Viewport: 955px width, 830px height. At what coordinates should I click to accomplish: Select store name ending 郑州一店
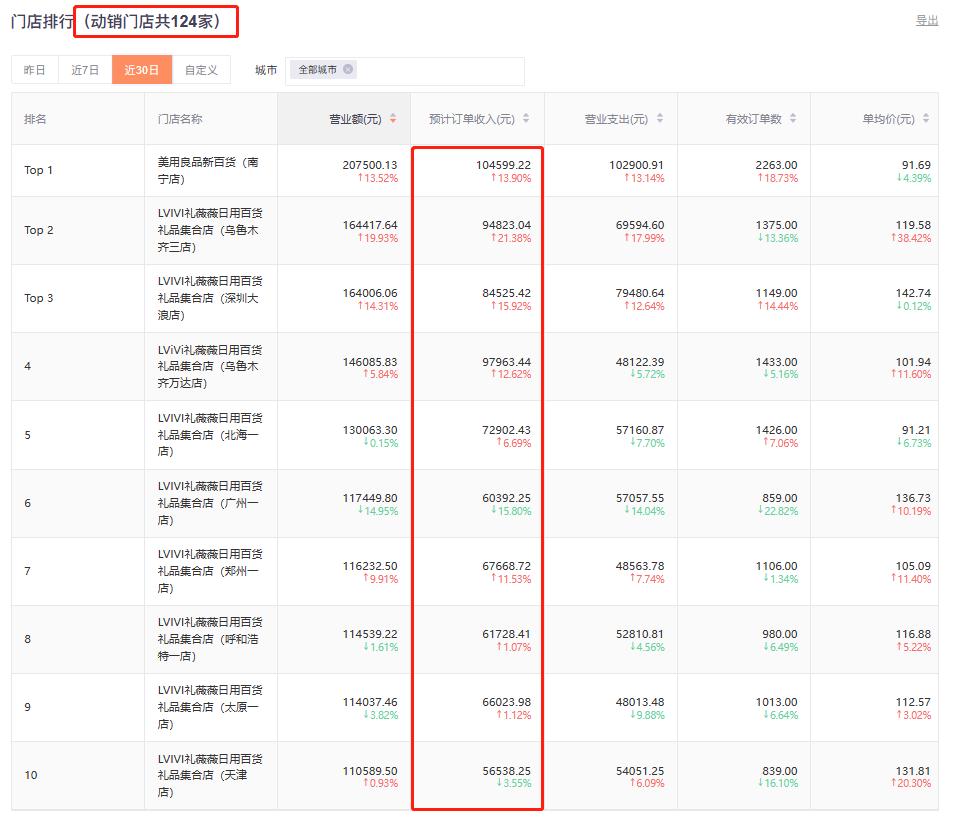tap(210, 571)
